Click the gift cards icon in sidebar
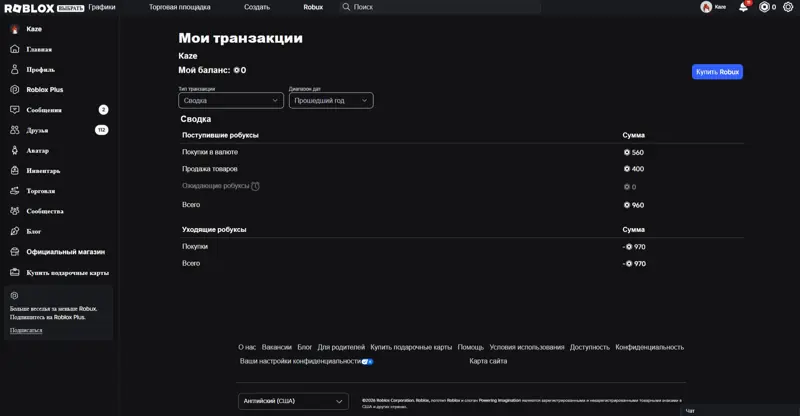 pos(15,272)
